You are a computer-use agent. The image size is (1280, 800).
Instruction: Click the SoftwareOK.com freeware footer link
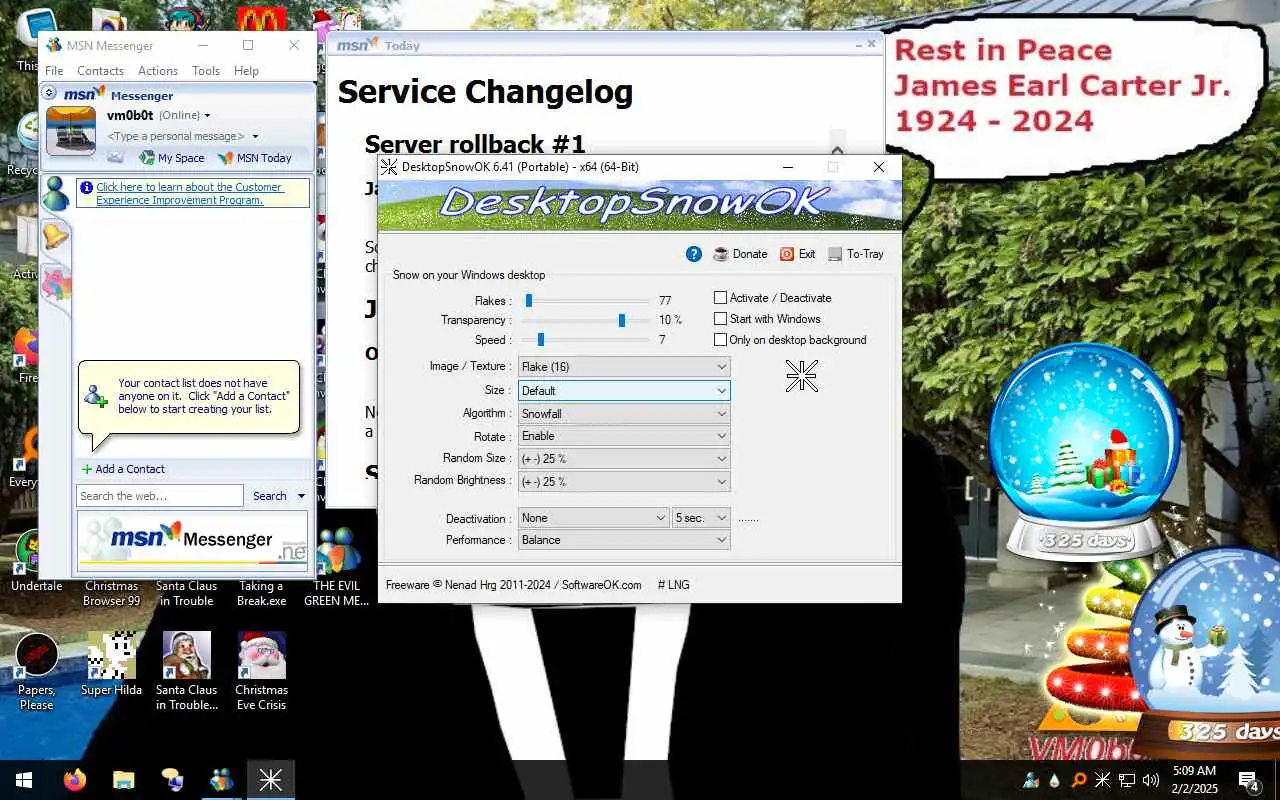[602, 585]
